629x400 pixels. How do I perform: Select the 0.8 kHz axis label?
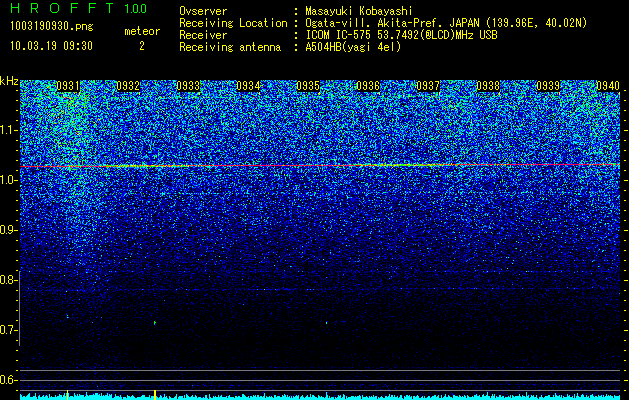[x=9, y=280]
